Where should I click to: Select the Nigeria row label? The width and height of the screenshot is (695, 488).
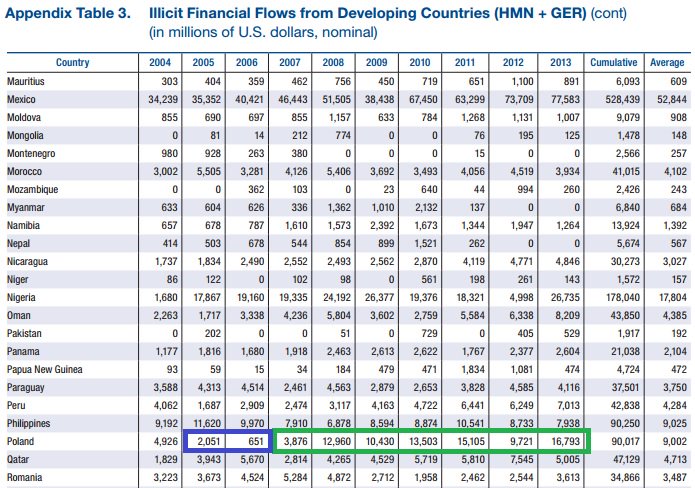coord(21,297)
